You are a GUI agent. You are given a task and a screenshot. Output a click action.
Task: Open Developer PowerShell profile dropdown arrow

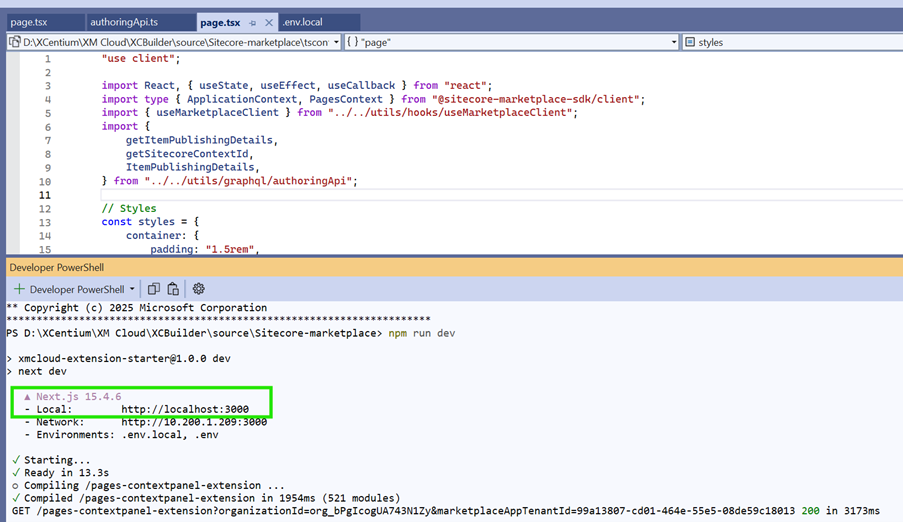coord(132,289)
